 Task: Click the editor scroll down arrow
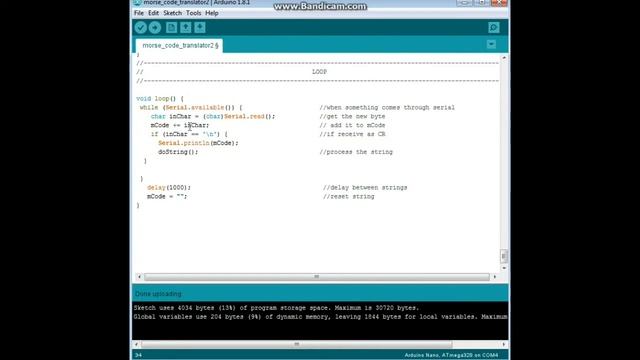pyautogui.click(x=504, y=268)
